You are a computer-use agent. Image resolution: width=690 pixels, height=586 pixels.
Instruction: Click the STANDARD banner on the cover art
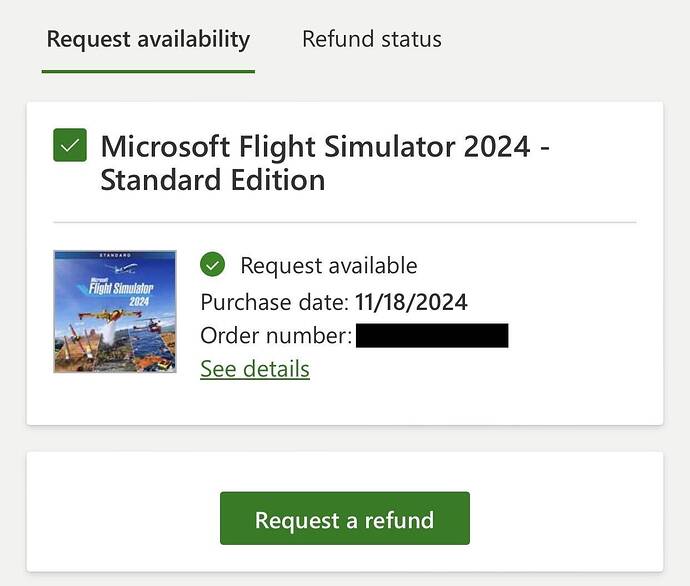click(x=115, y=255)
